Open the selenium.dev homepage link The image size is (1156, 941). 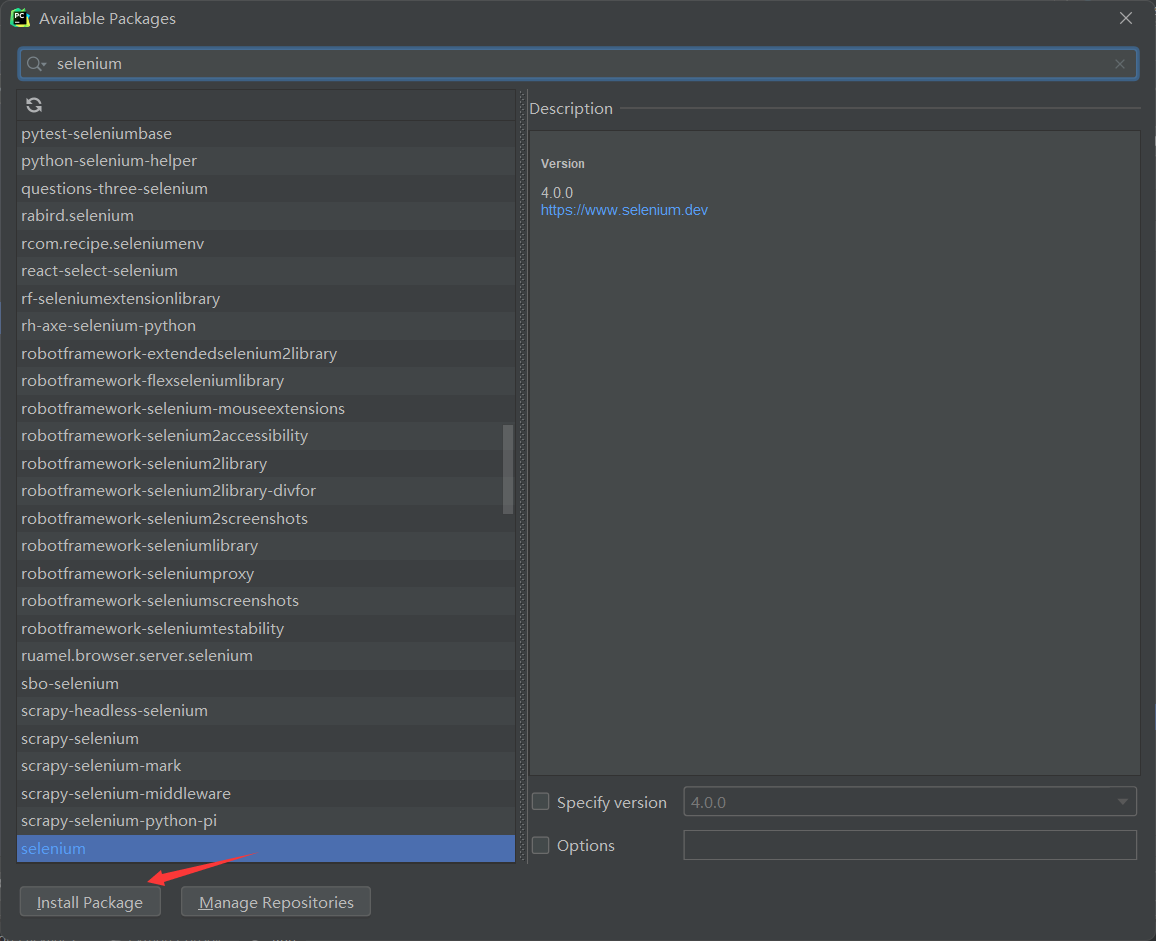click(x=624, y=210)
